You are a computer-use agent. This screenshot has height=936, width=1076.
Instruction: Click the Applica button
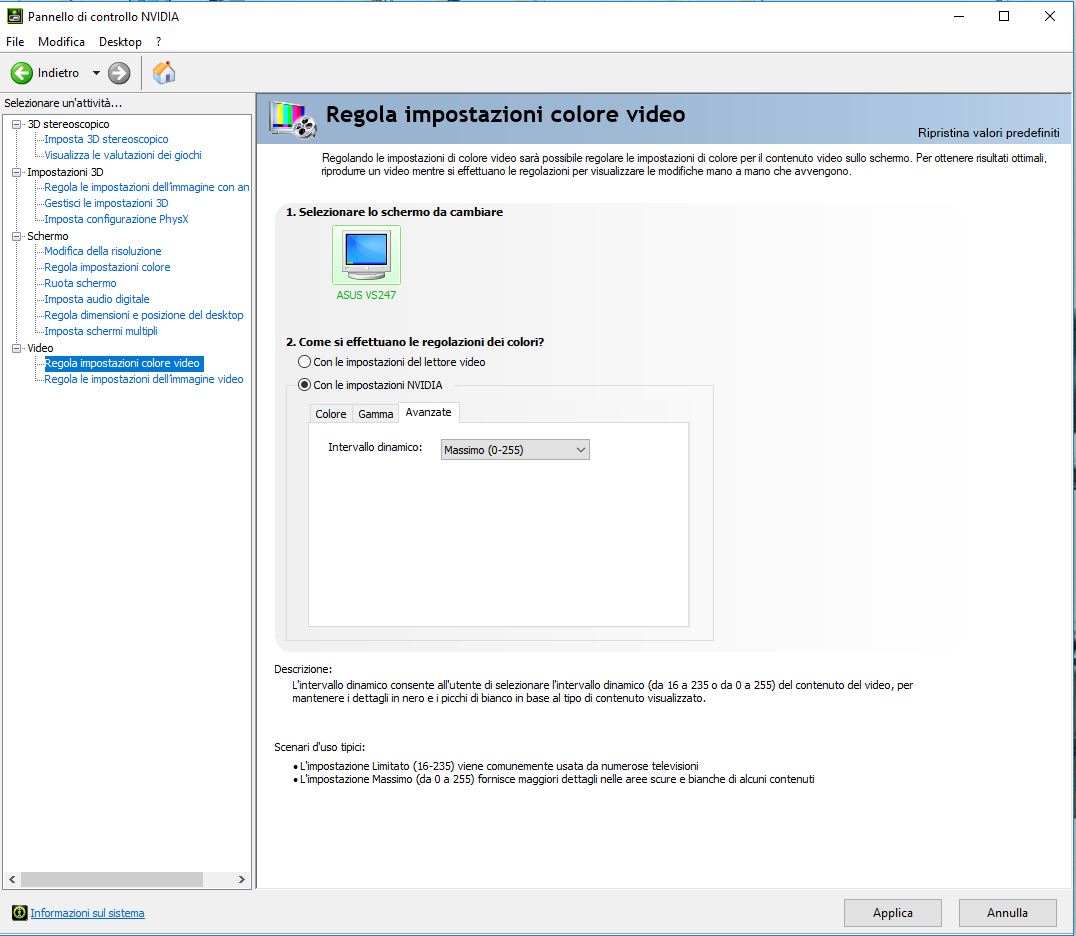pyautogui.click(x=892, y=913)
